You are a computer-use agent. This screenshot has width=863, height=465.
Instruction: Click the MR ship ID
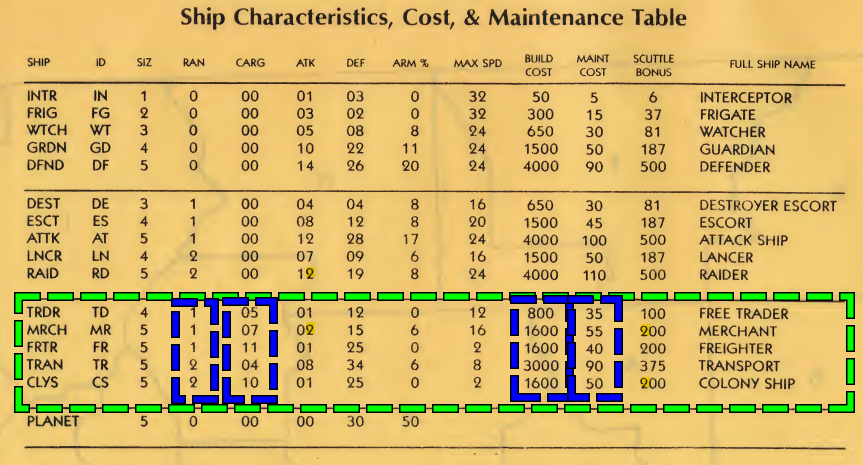(101, 330)
